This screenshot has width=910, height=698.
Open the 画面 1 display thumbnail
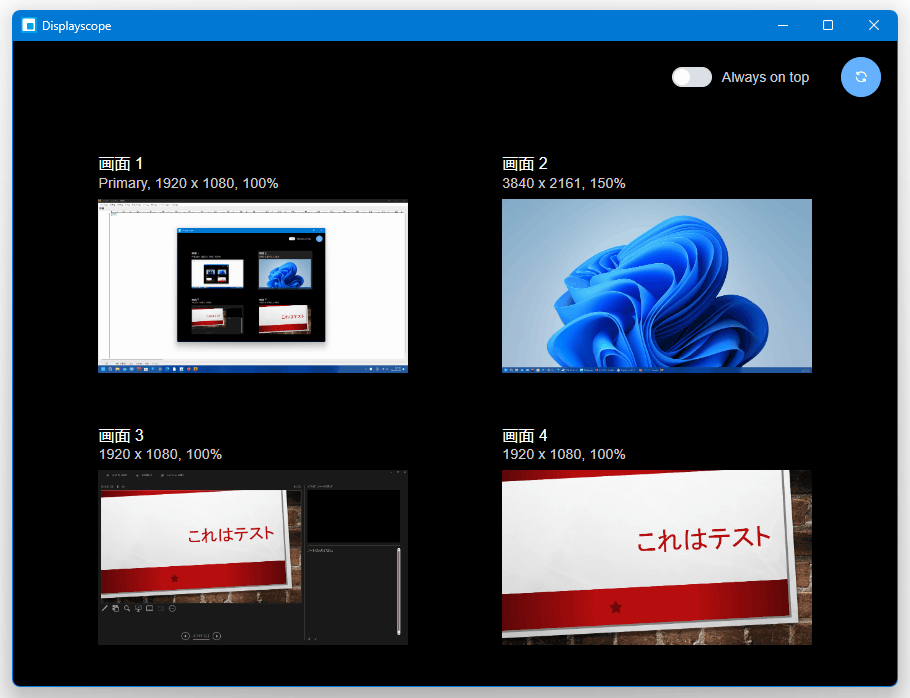pyautogui.click(x=253, y=286)
